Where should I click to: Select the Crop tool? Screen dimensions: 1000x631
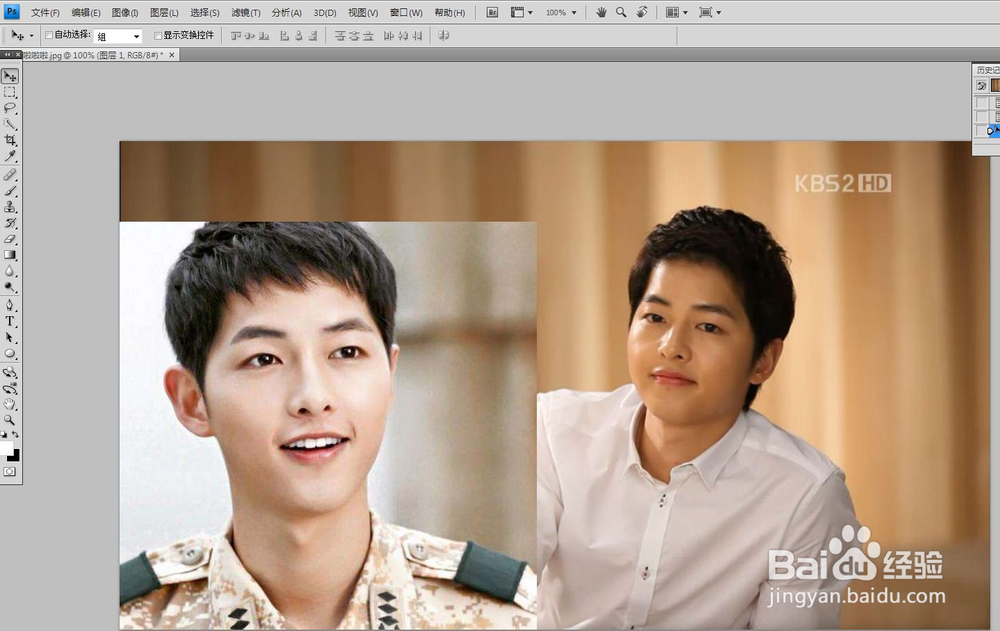(x=10, y=140)
